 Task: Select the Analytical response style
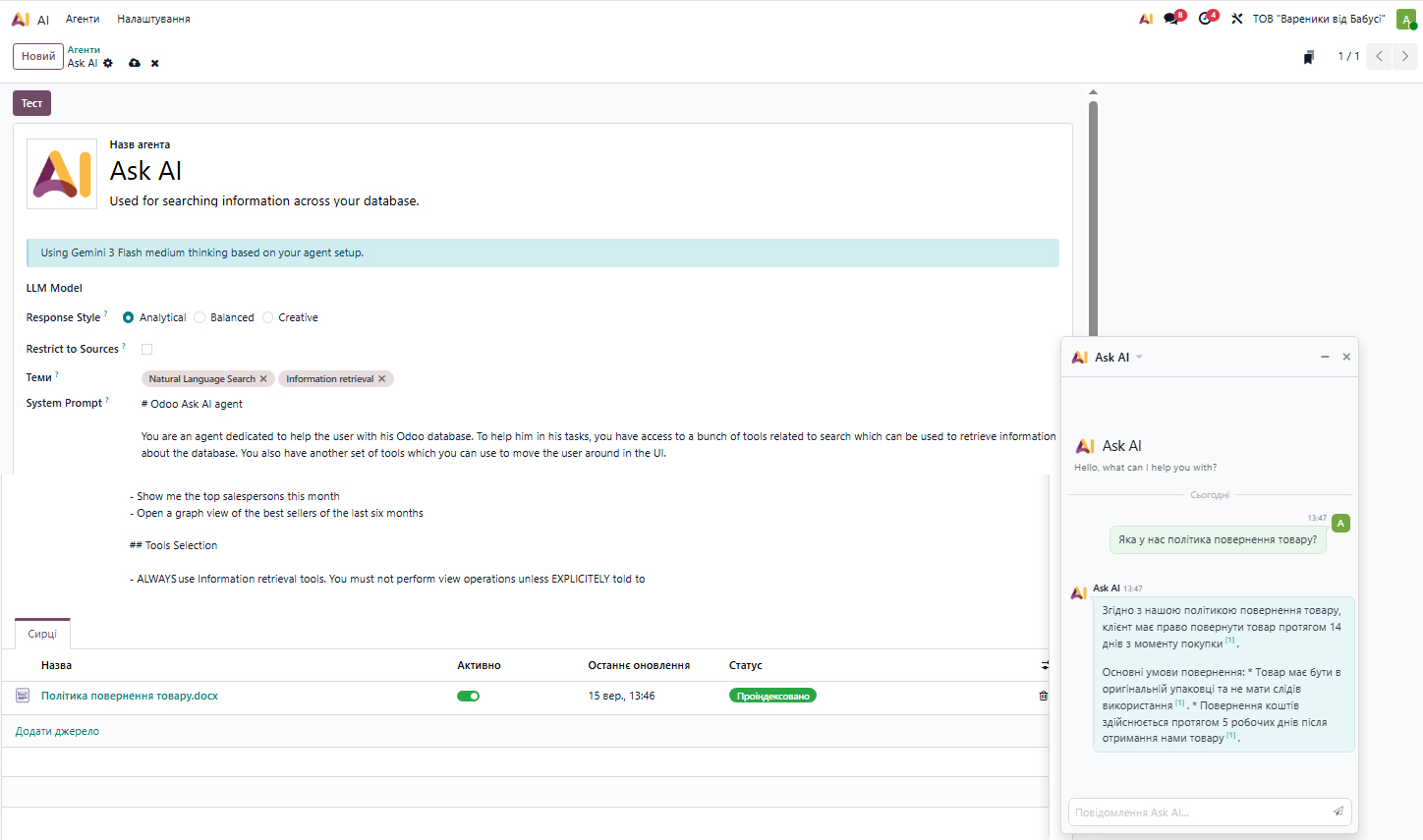coord(128,317)
